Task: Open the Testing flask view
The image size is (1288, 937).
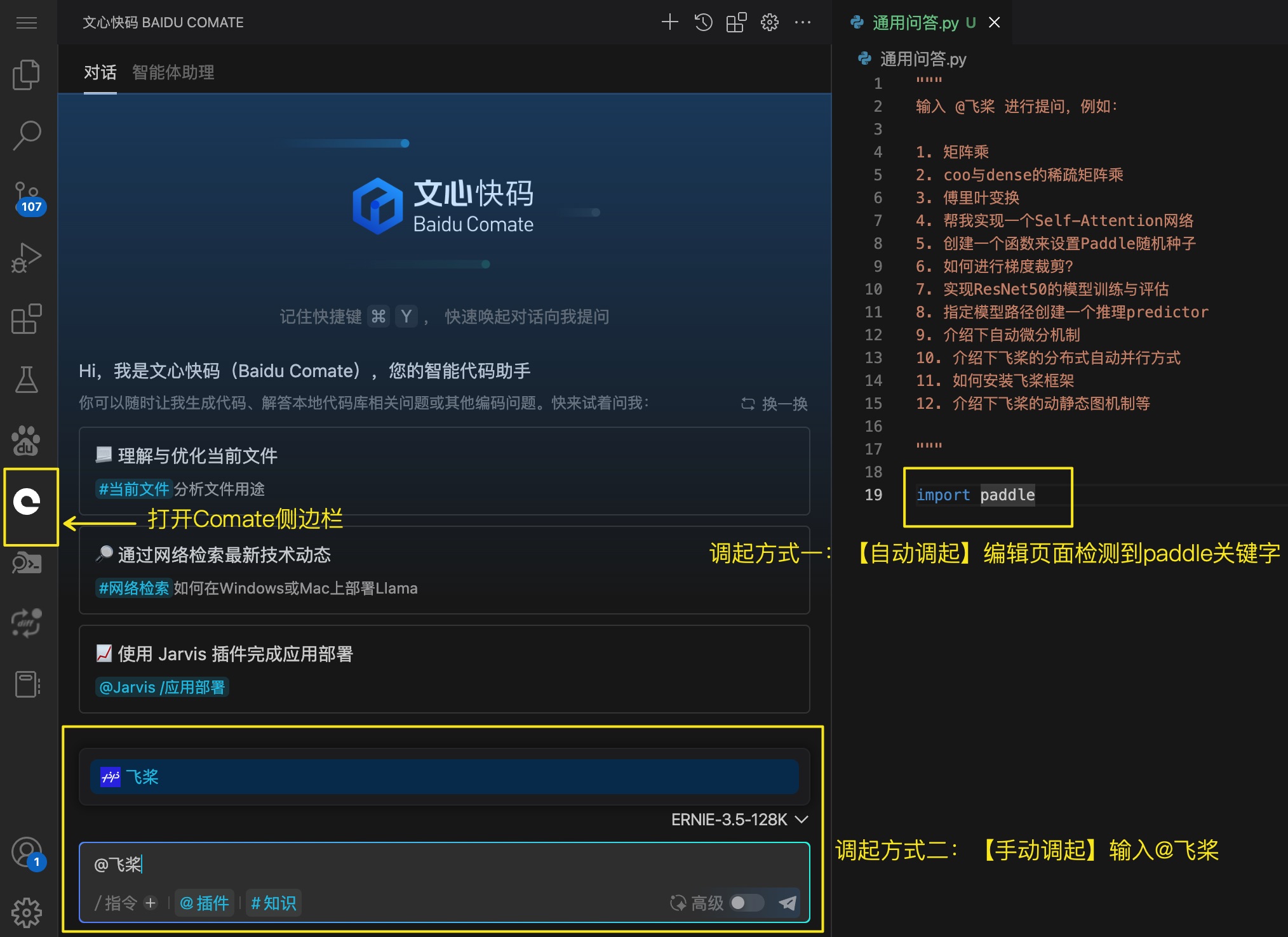Action: (x=27, y=380)
